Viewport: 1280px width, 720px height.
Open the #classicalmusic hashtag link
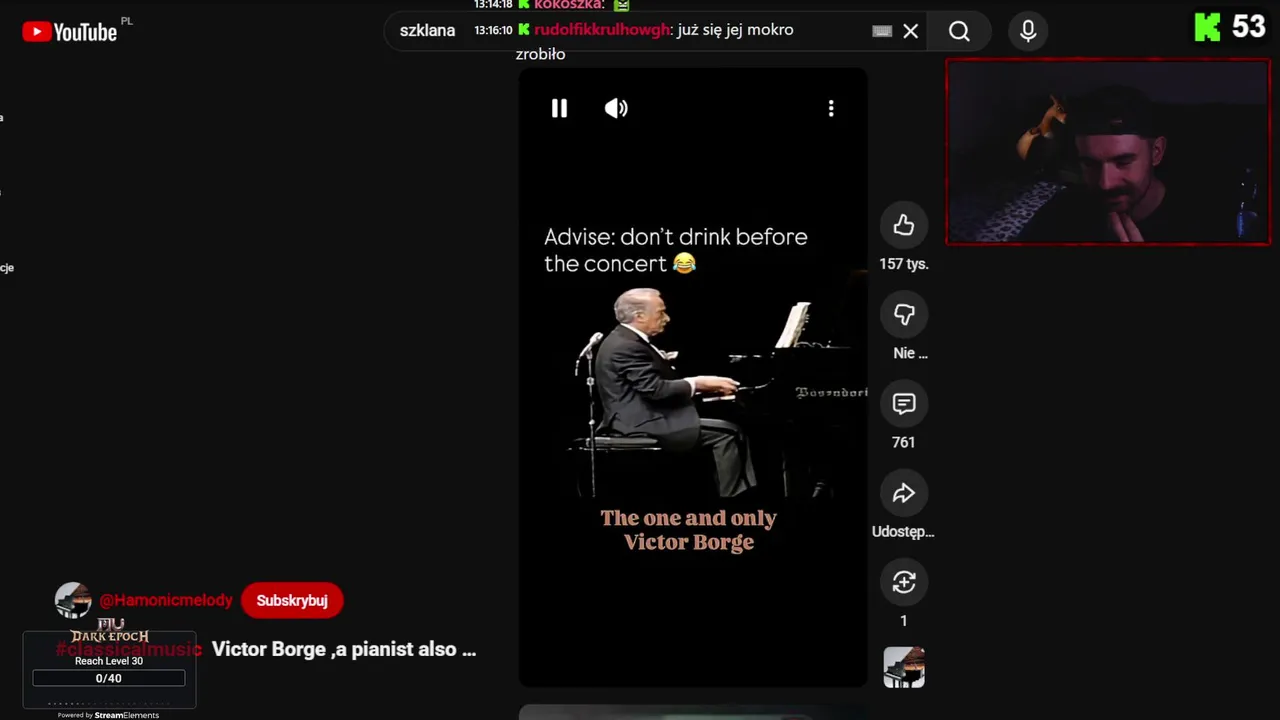click(x=128, y=649)
